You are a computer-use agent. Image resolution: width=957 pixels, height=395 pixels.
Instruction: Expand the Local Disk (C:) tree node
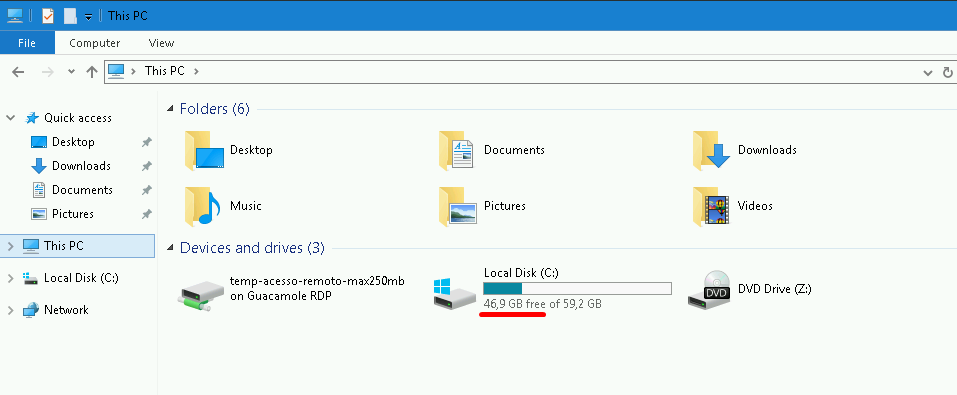10,278
